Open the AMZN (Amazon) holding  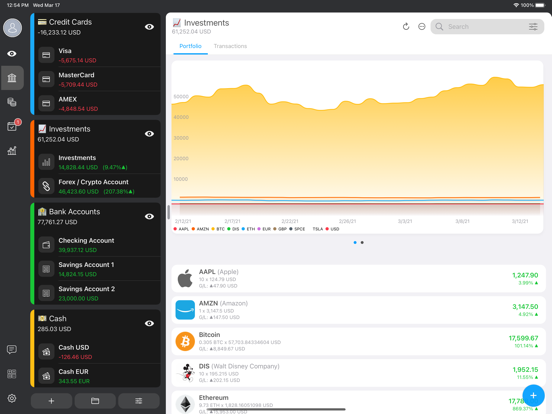(x=358, y=310)
